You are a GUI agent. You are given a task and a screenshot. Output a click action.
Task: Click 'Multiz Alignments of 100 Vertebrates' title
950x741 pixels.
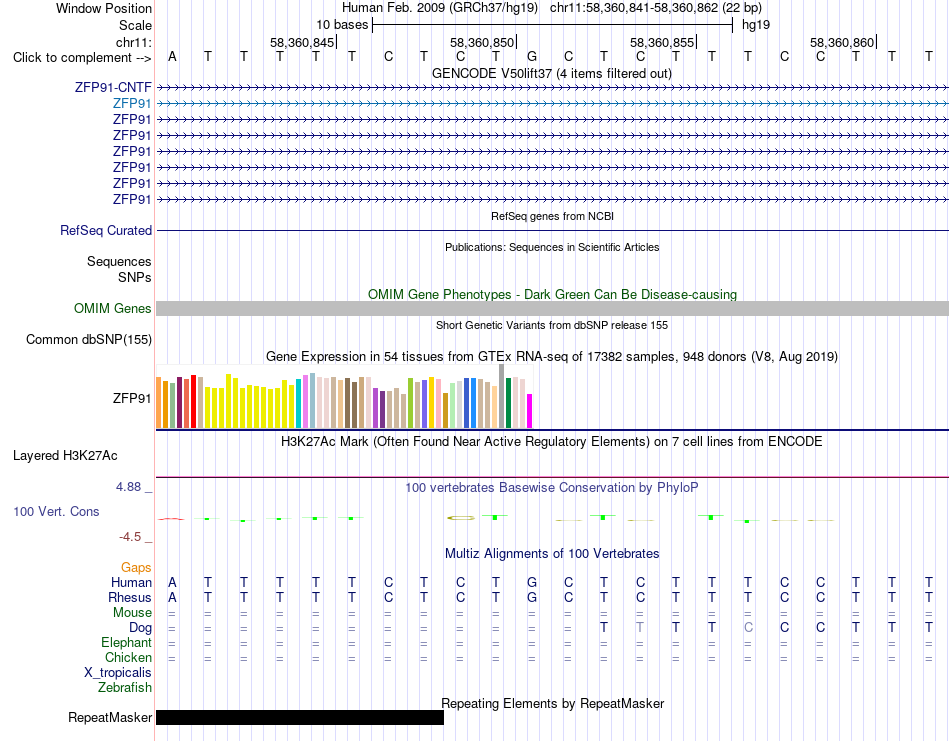point(552,553)
